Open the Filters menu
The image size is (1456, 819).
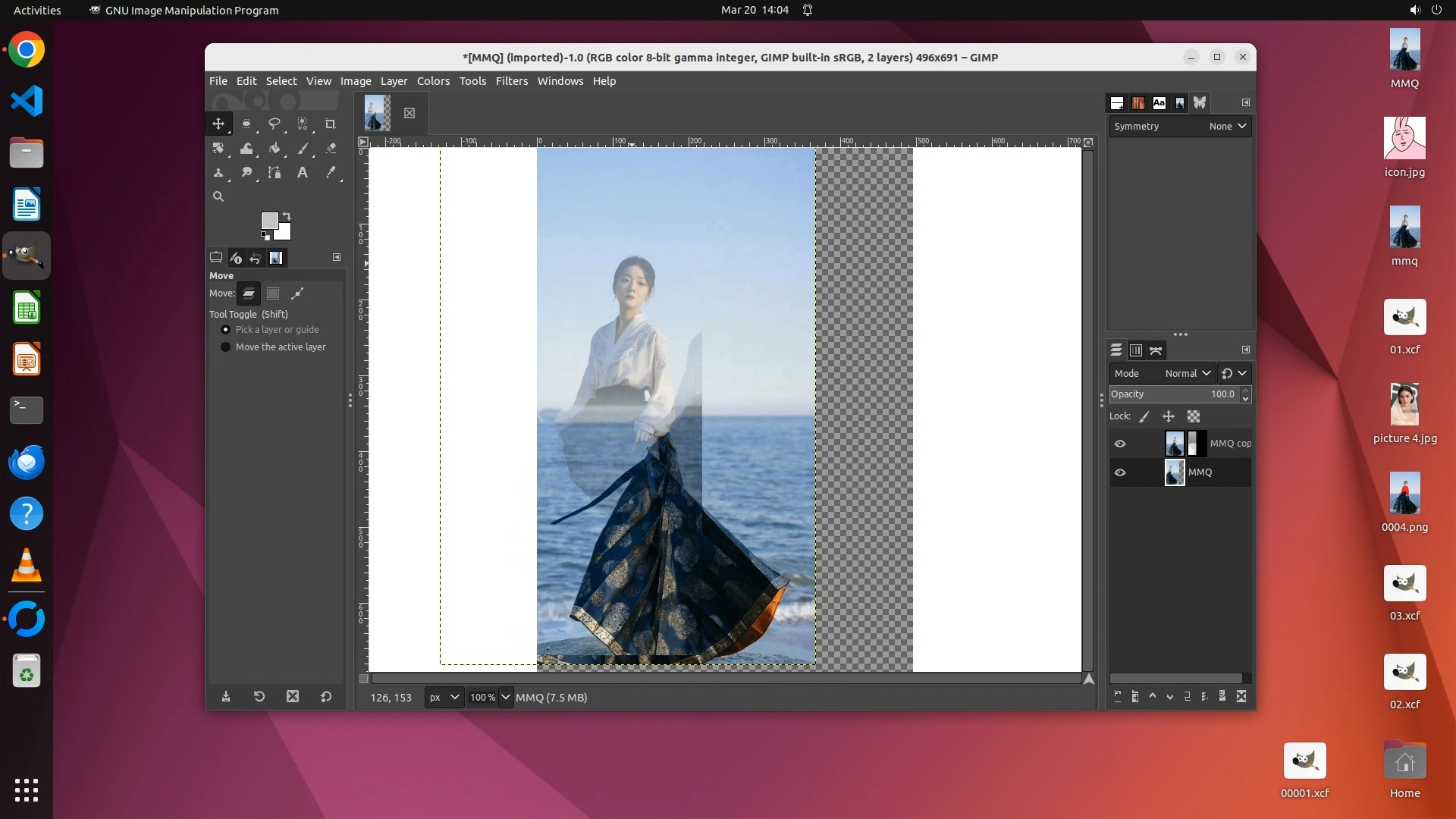click(x=511, y=81)
